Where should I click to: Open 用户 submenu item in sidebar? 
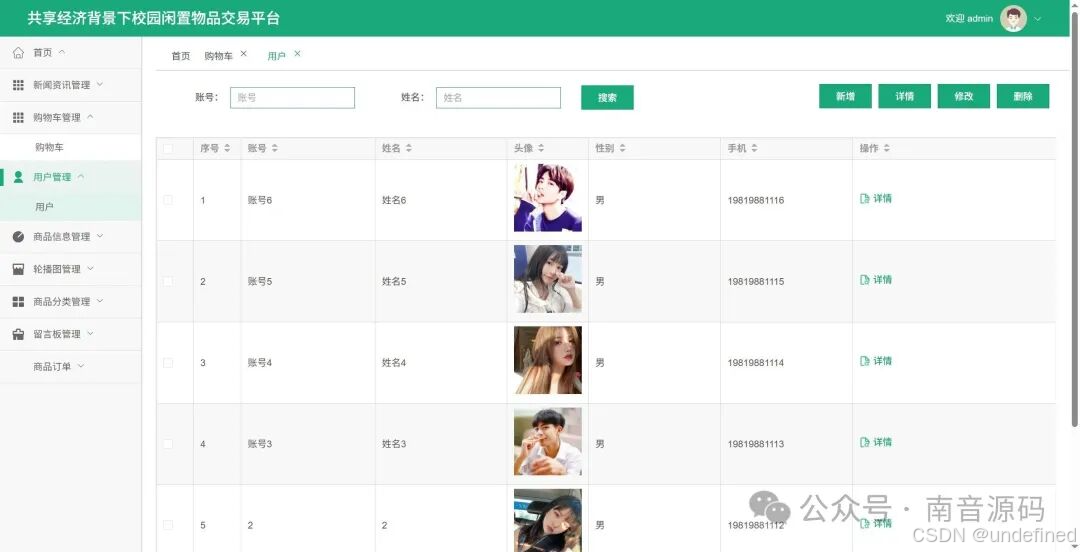click(70, 207)
